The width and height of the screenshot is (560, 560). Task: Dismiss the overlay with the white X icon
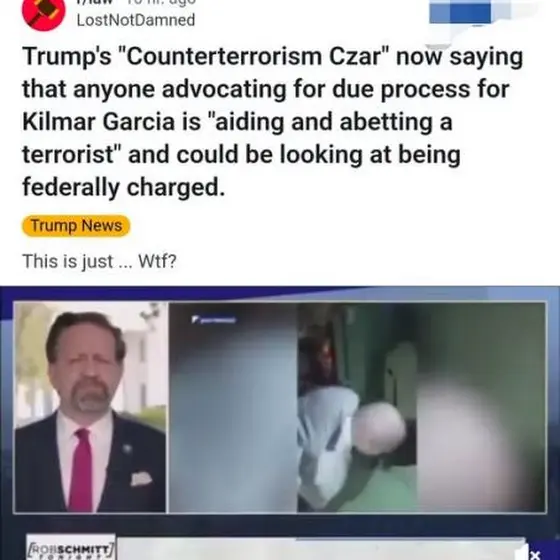pyautogui.click(x=535, y=555)
